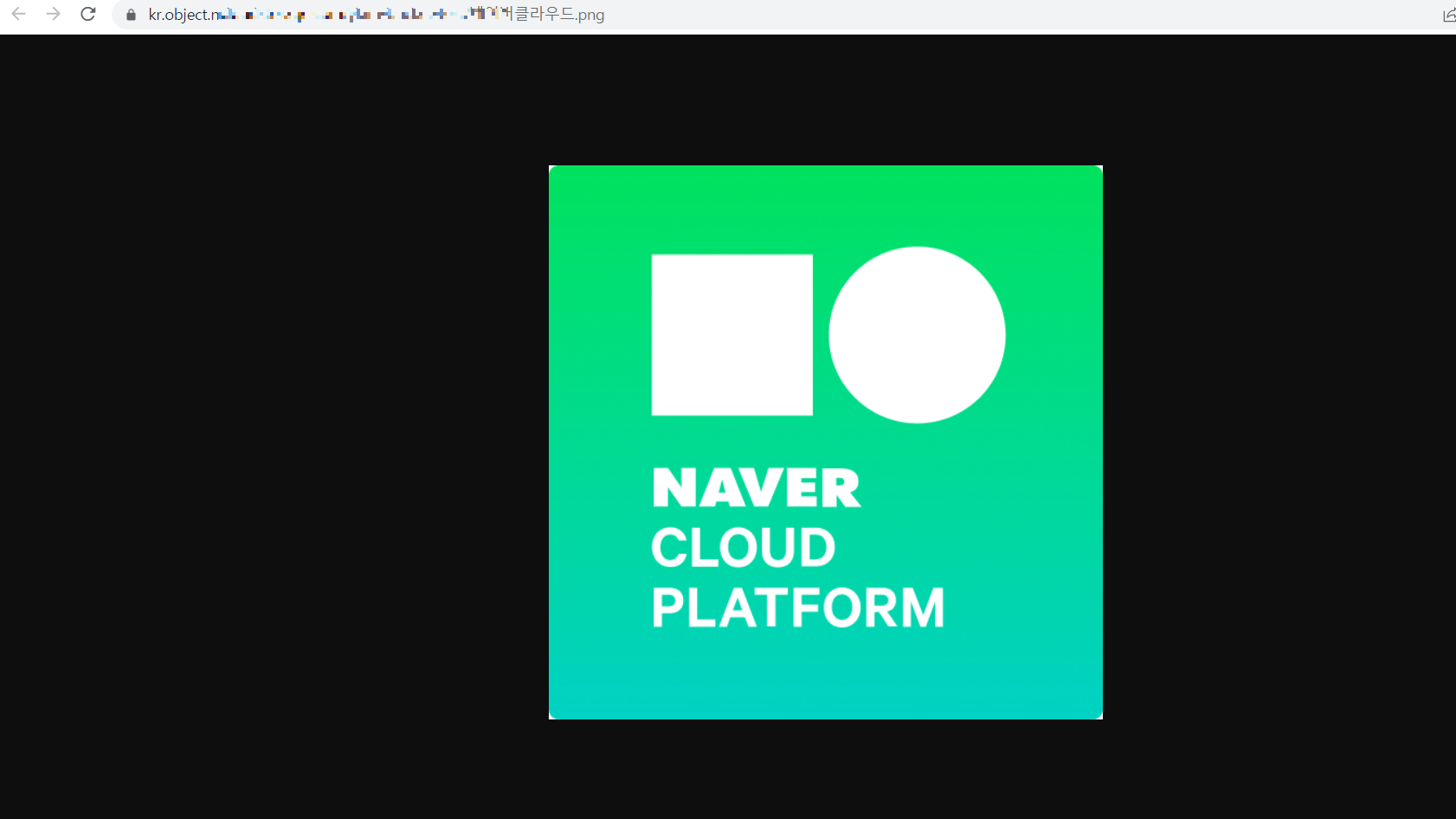Viewport: 1456px width, 819px height.
Task: Click the Naver Cloud Platform logo image
Action: tap(826, 442)
